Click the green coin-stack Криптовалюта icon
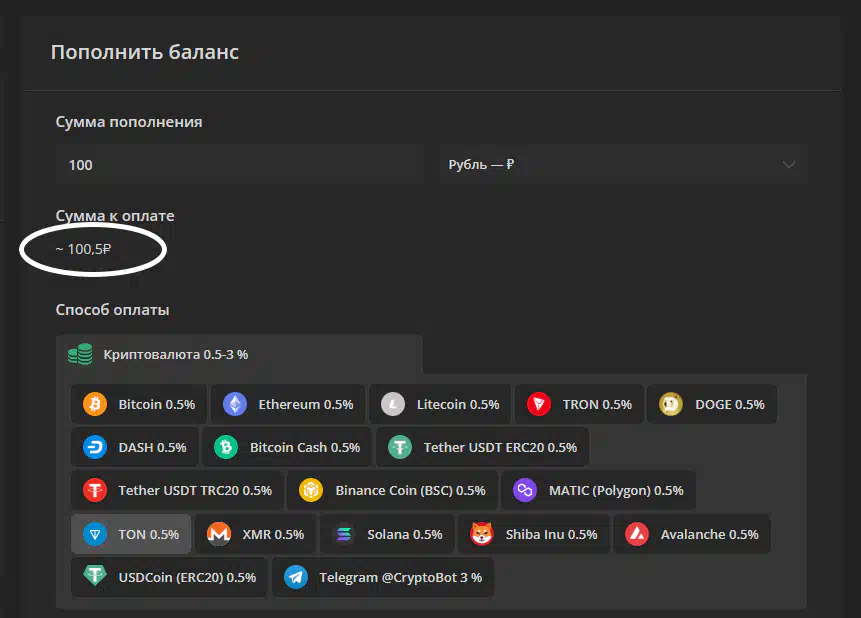 pos(80,354)
